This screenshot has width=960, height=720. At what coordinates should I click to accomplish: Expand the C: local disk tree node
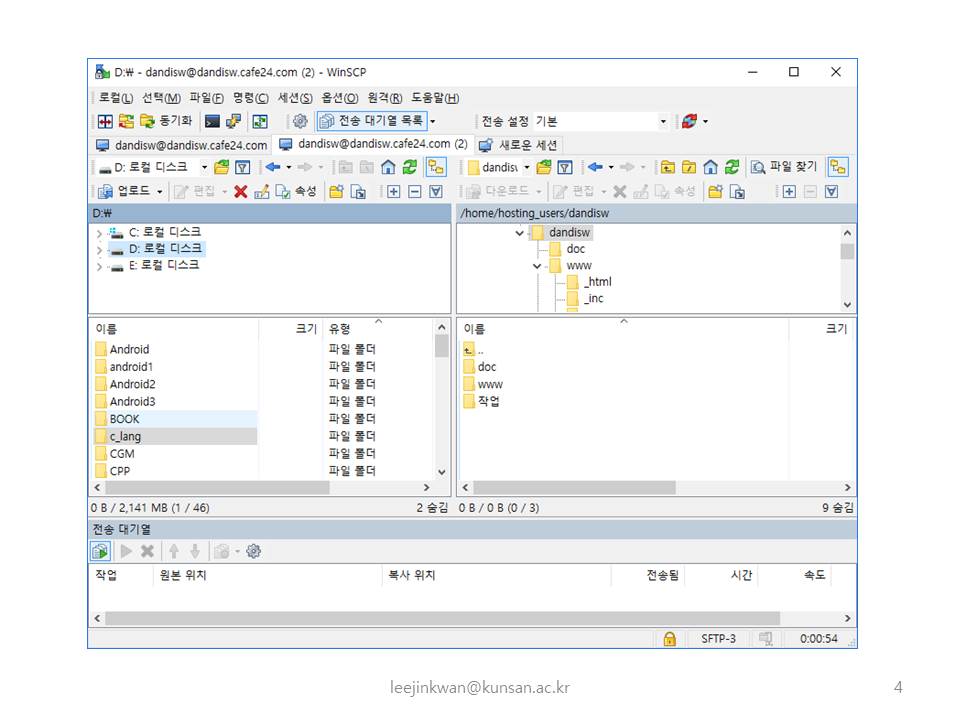(99, 233)
